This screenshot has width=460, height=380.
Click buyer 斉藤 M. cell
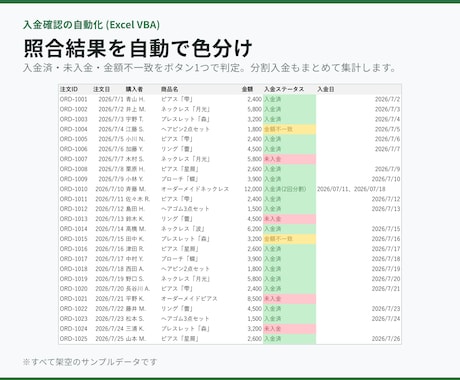coord(135,189)
